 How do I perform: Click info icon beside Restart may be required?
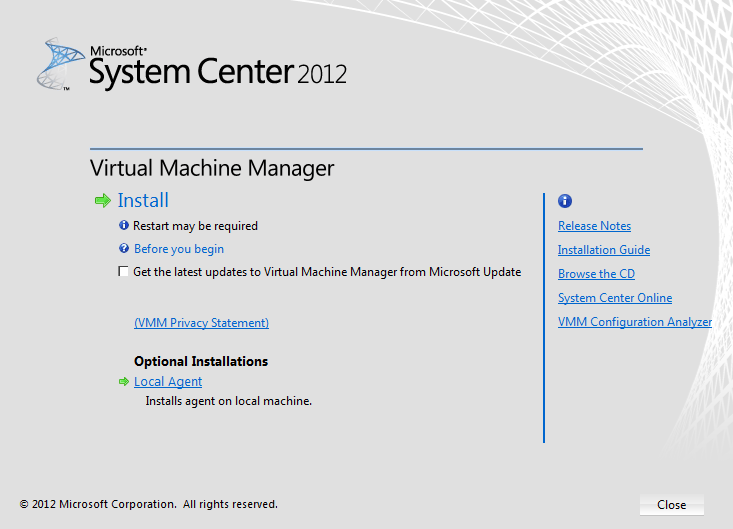coord(124,226)
